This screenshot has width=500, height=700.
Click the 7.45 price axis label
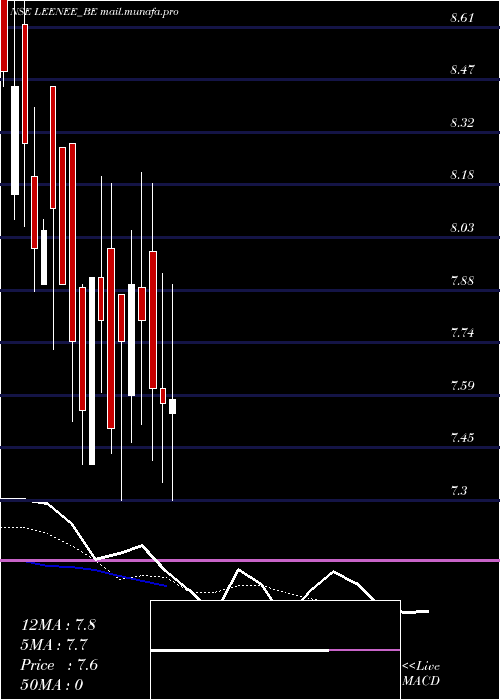[462, 437]
